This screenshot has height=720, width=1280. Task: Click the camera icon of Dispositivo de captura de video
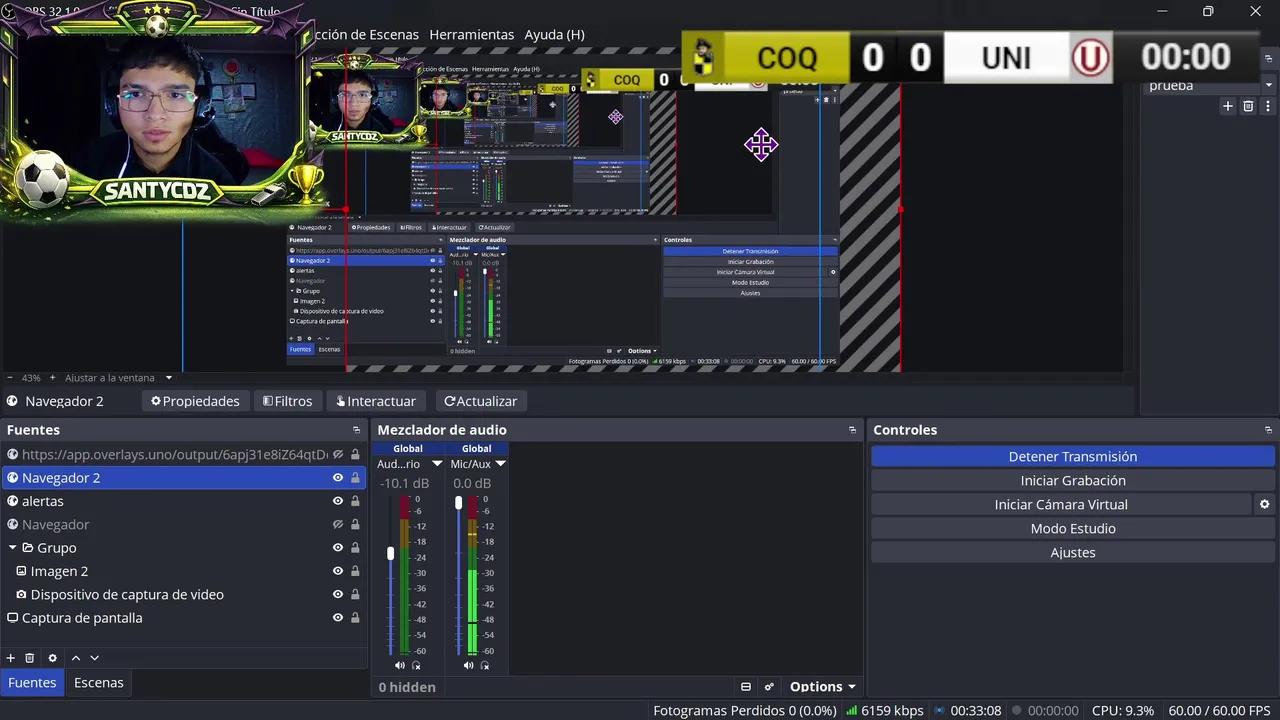click(x=21, y=595)
